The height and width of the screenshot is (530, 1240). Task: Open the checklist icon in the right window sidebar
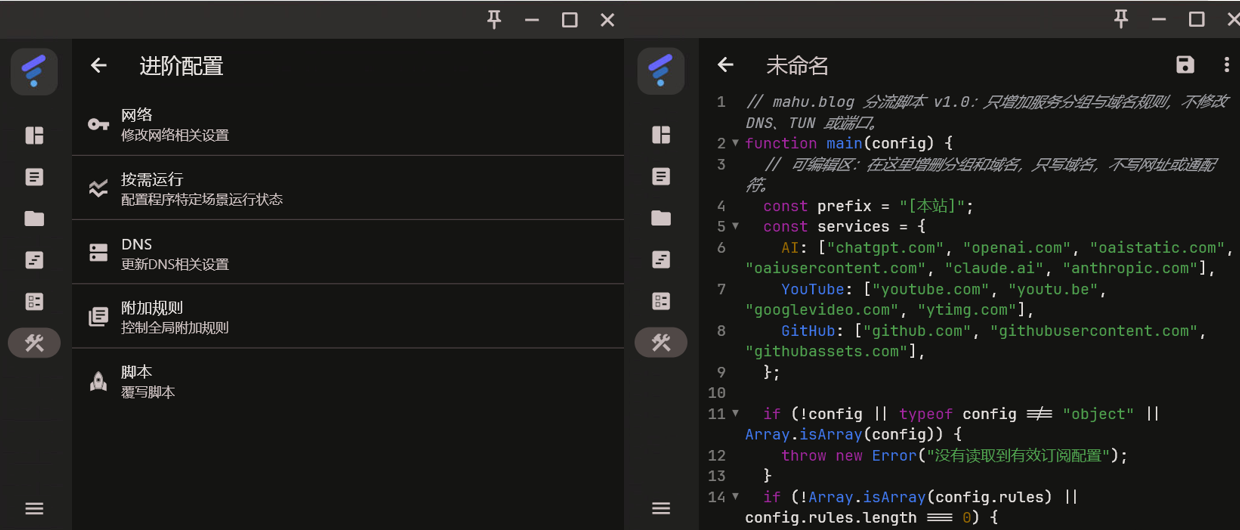pyautogui.click(x=661, y=301)
